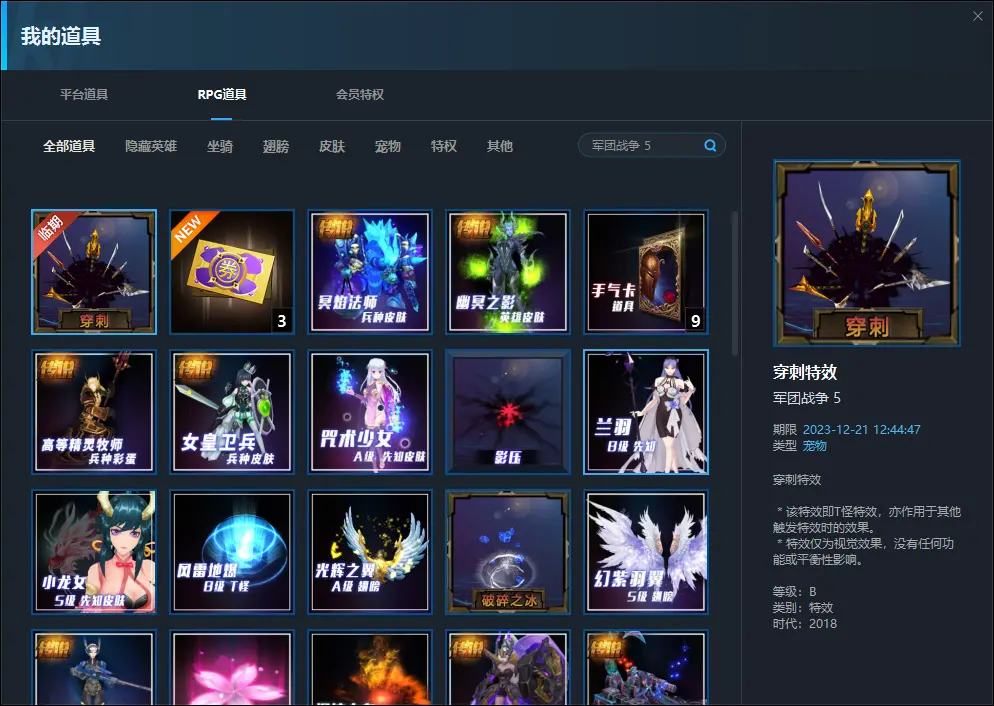Select the 兰羽 B级 先知 item

point(646,412)
